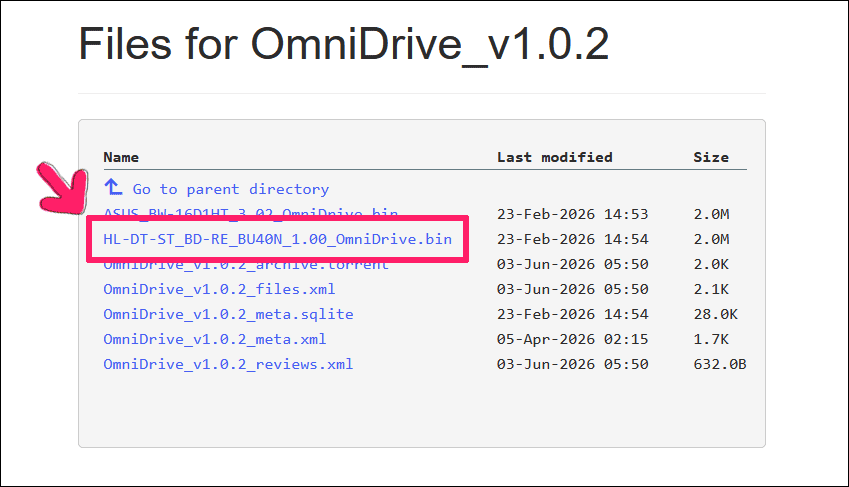Click the Size column header
Viewport: 849px width, 487px height.
click(x=711, y=157)
